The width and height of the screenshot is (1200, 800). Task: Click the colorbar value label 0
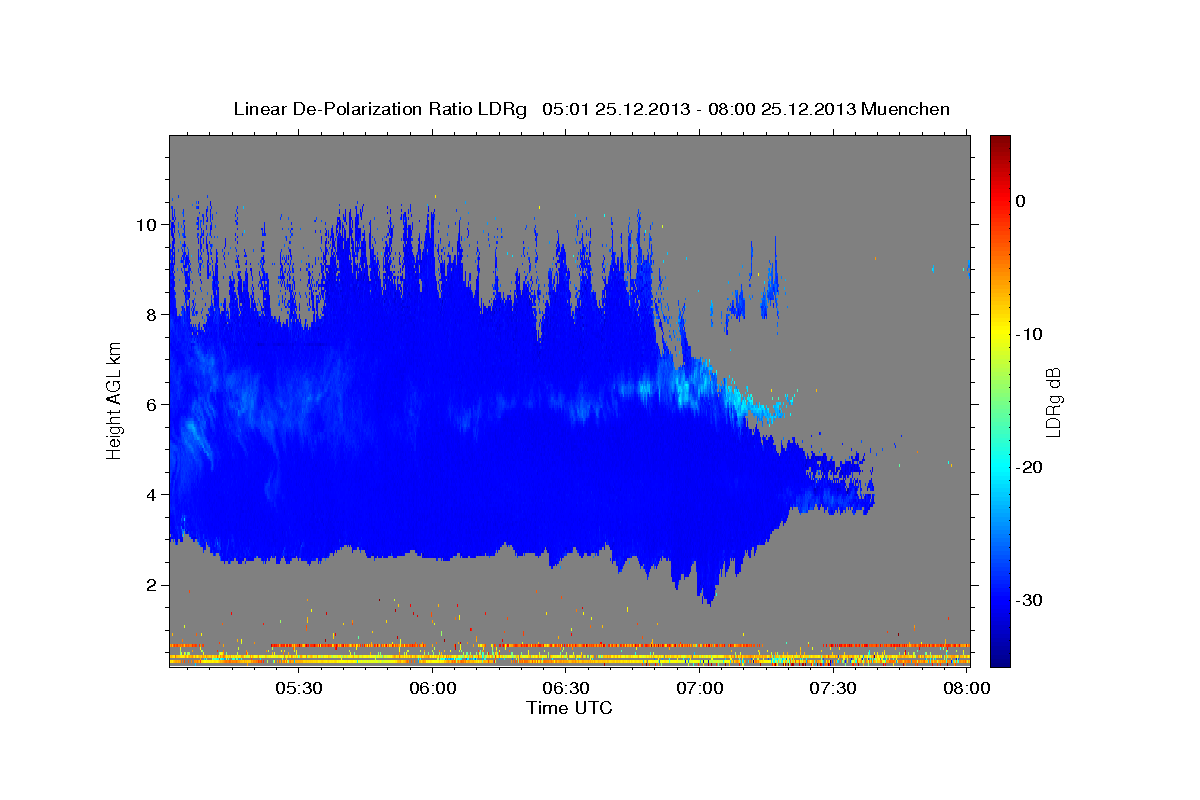tap(1021, 201)
